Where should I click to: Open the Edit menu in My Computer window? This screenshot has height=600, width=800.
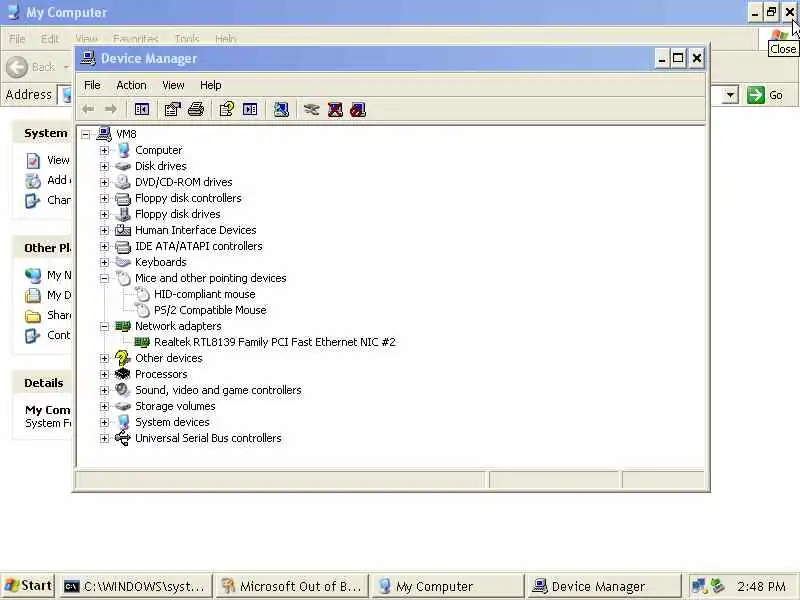[x=49, y=39]
